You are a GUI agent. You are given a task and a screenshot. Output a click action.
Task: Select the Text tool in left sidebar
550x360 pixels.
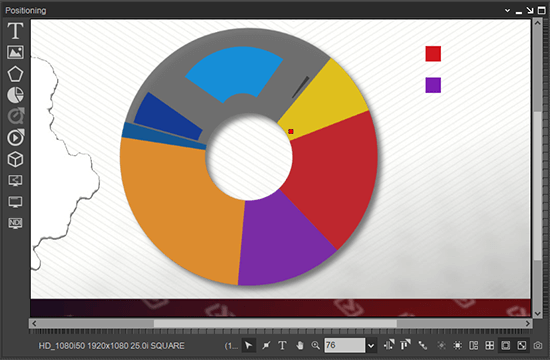[x=15, y=31]
